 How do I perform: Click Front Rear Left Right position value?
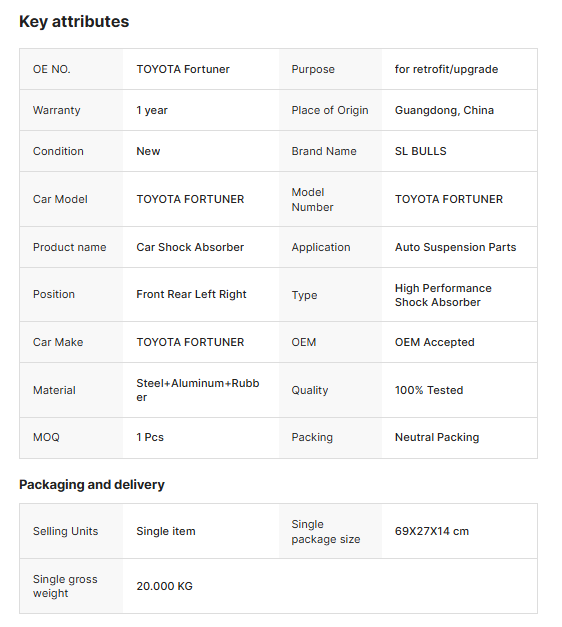click(191, 294)
